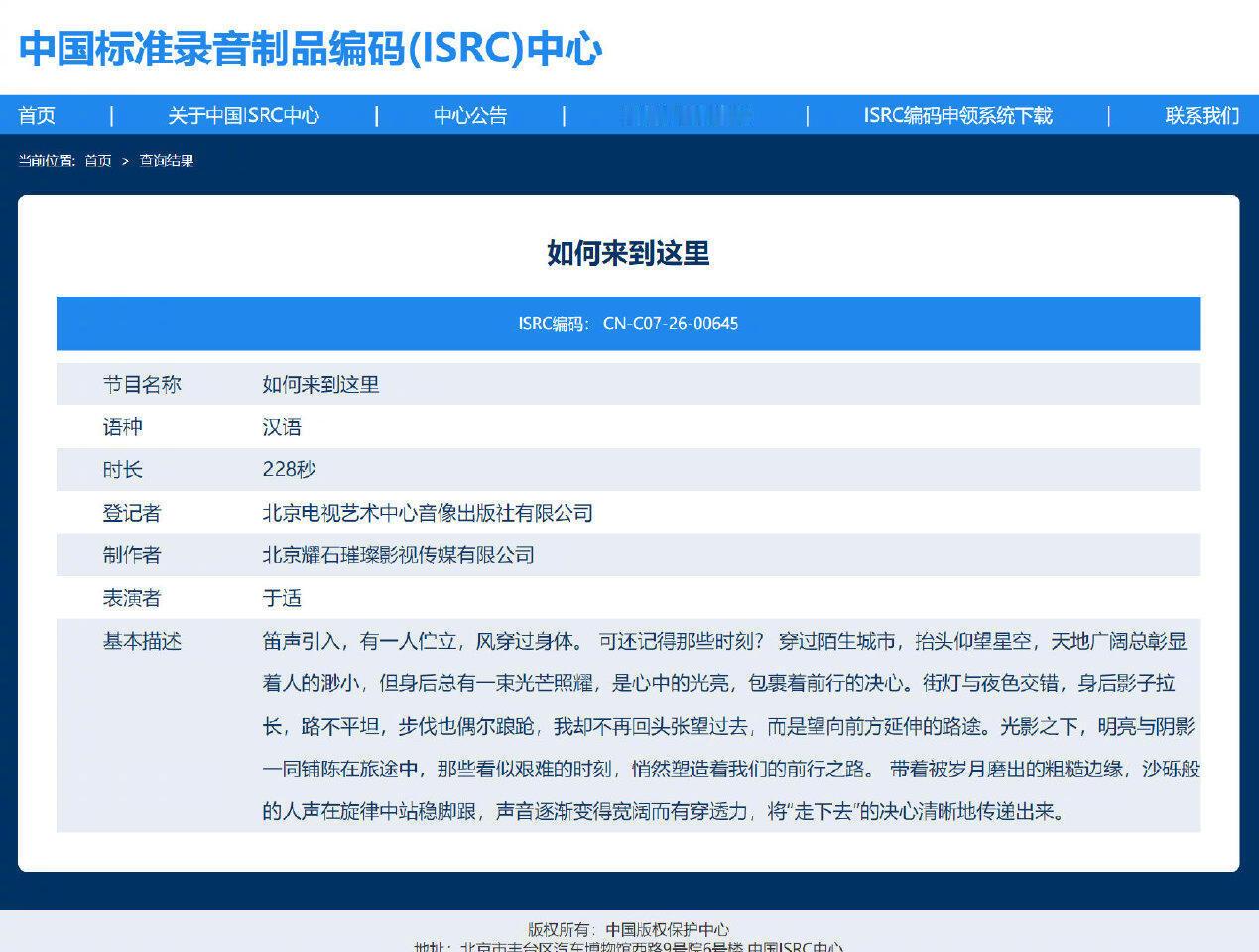
Task: Click description line starting 着人的渺小
Action: point(718,683)
